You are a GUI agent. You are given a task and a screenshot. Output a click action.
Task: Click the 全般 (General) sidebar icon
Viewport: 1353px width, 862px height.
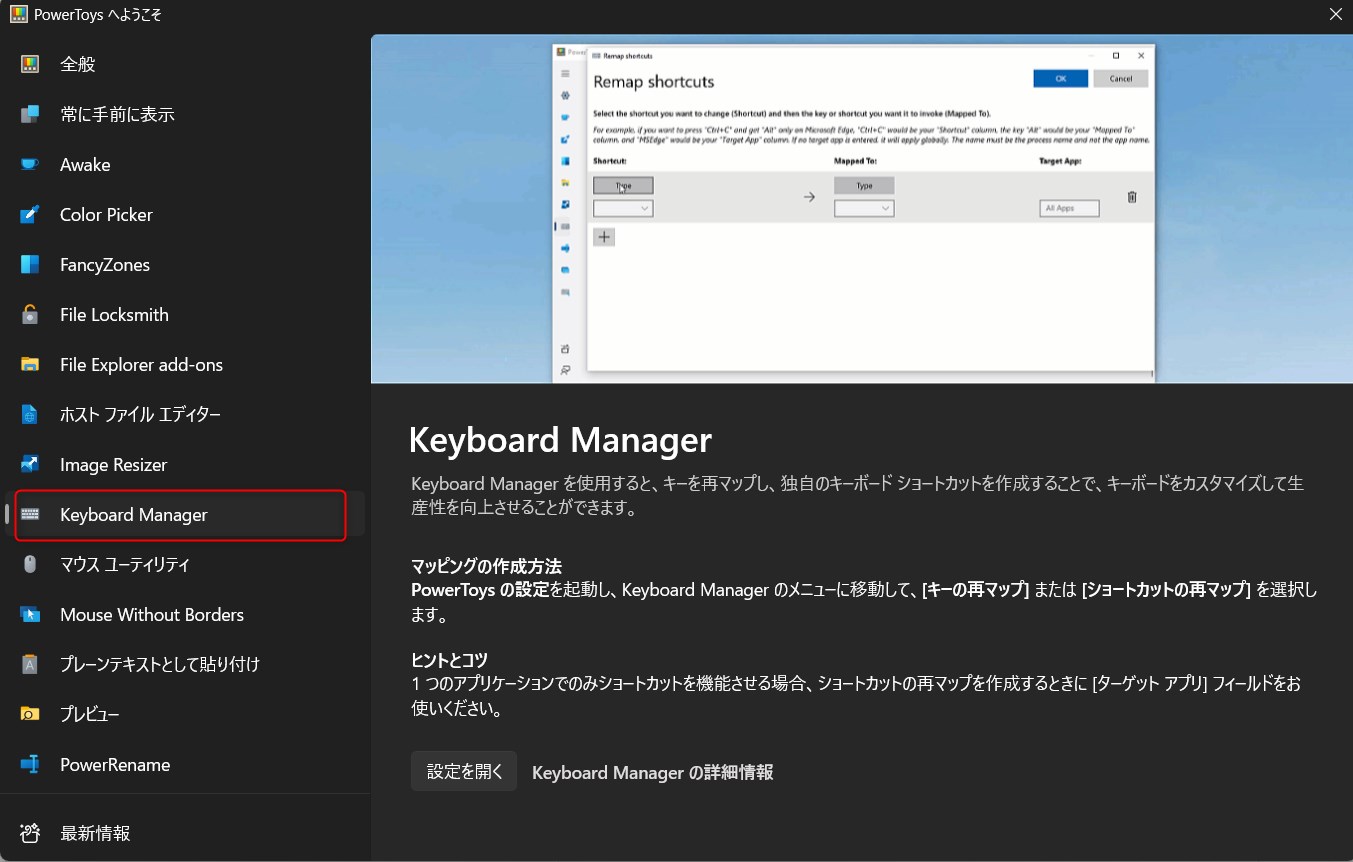(30, 64)
